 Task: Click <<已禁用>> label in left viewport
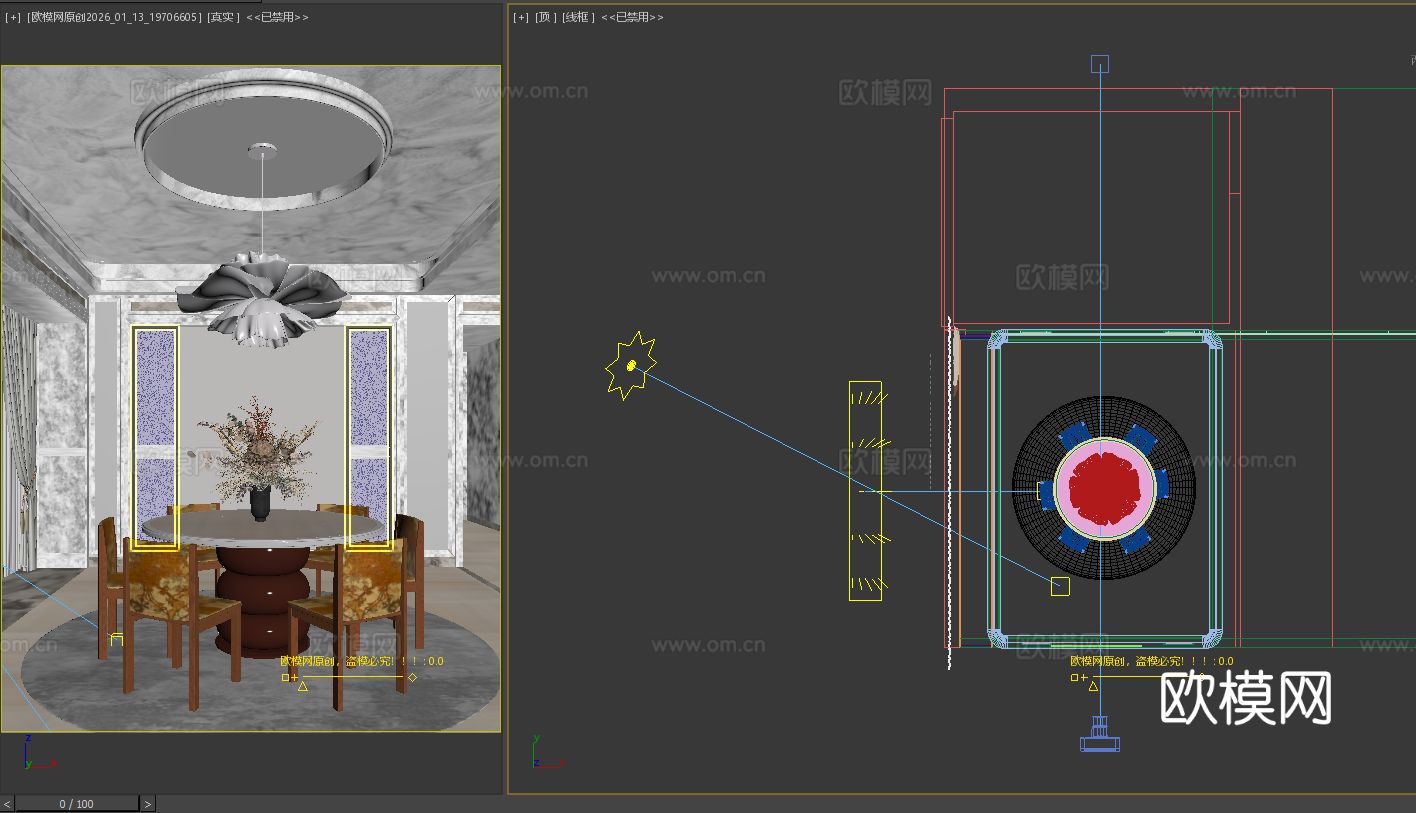(277, 17)
